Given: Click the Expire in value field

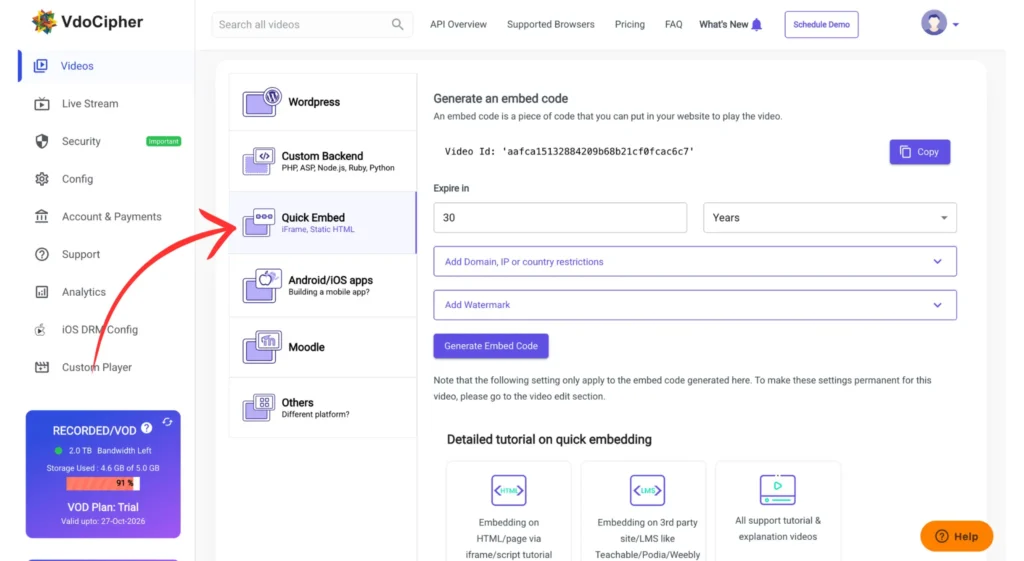Looking at the screenshot, I should pyautogui.click(x=560, y=217).
